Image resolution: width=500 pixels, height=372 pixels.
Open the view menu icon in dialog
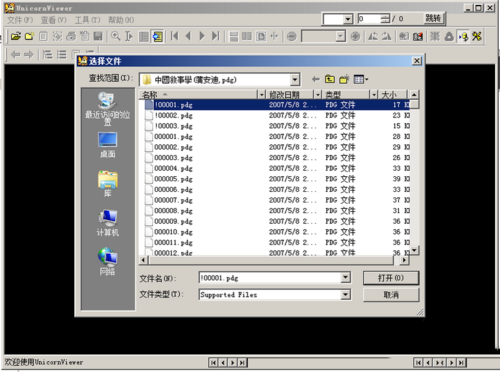pos(361,79)
